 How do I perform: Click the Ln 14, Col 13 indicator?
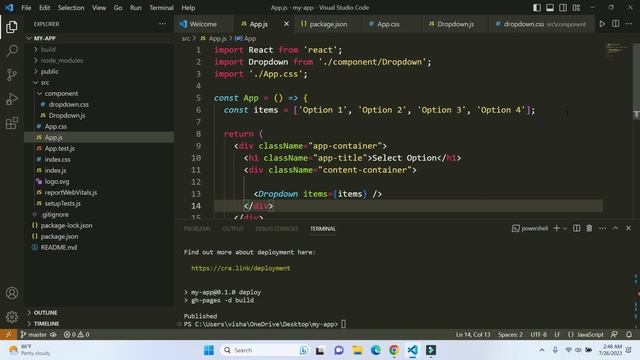473,334
